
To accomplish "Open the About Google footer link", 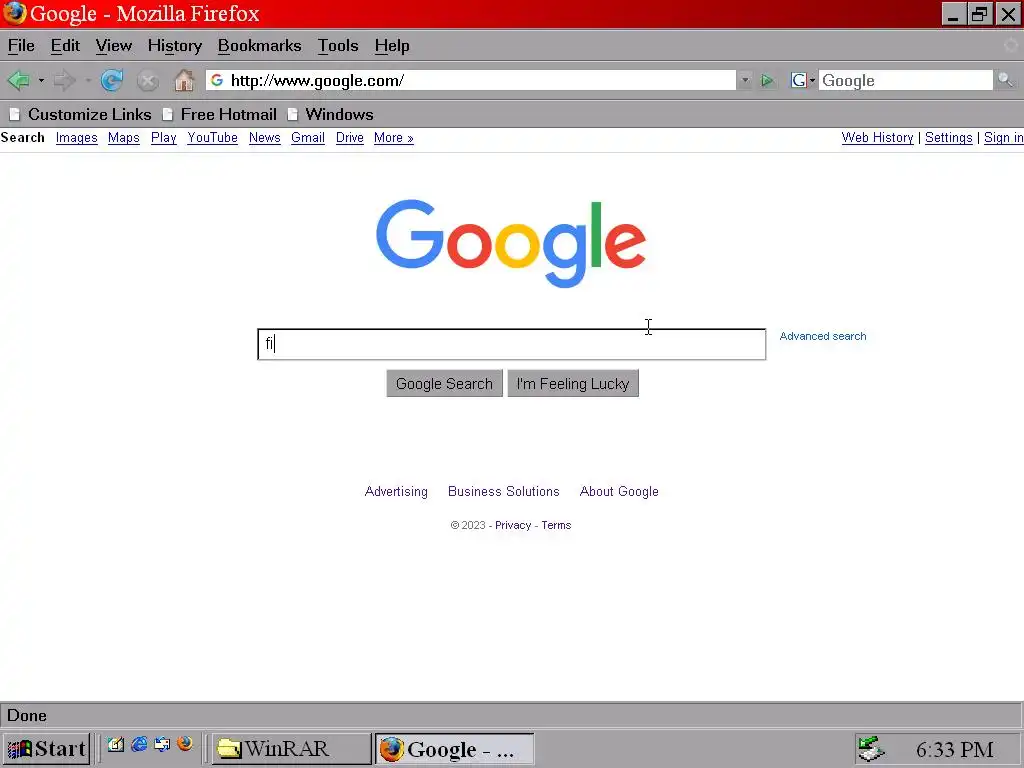I will (x=619, y=491).
